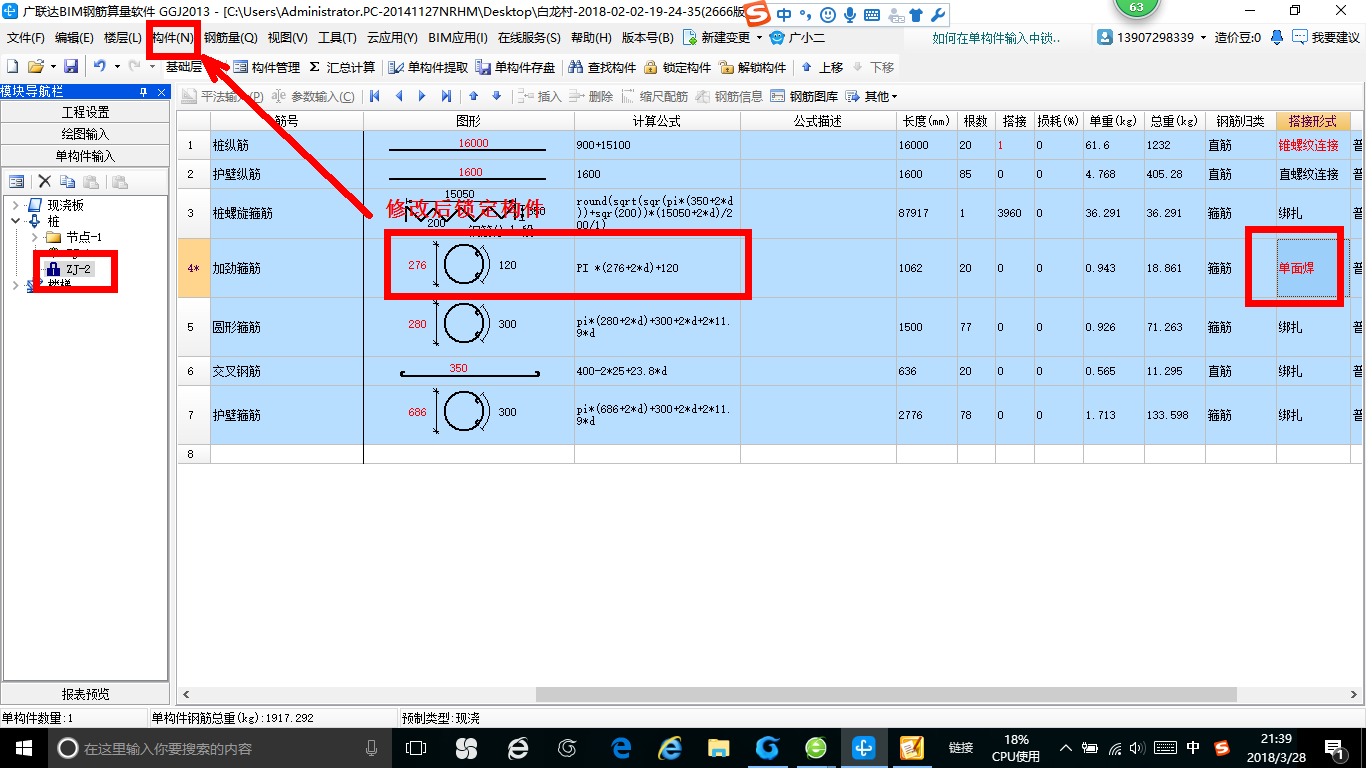Click the taskbar search box
The width and height of the screenshot is (1366, 768).
[x=218, y=747]
